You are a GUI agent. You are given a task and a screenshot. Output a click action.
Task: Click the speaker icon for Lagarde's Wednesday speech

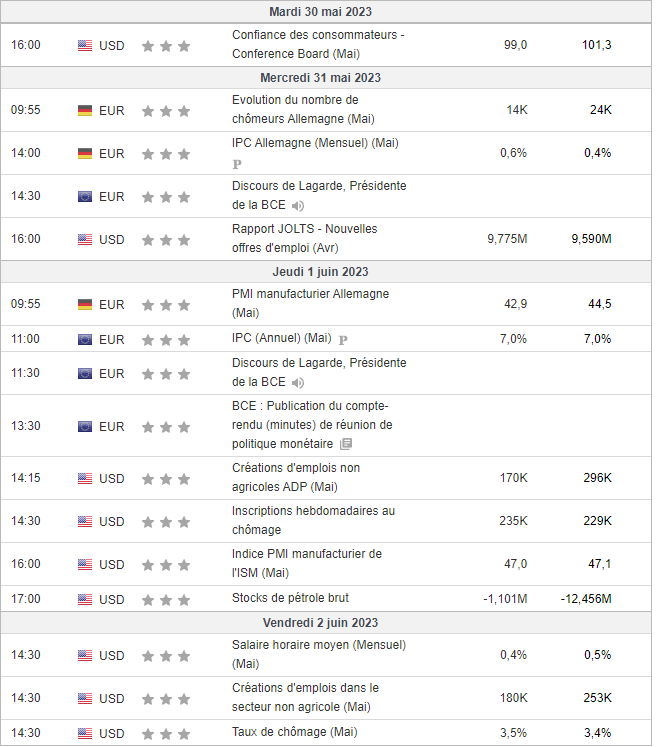click(298, 206)
